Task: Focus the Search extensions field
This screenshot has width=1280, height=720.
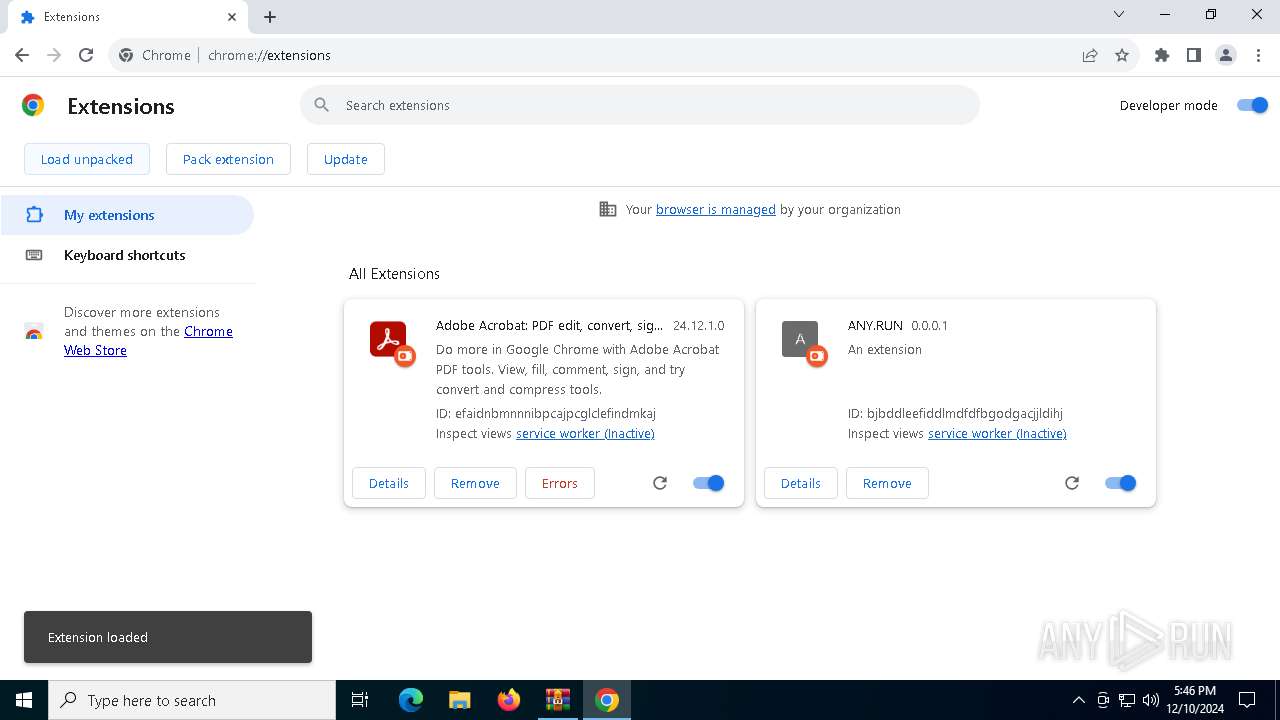Action: tap(640, 105)
